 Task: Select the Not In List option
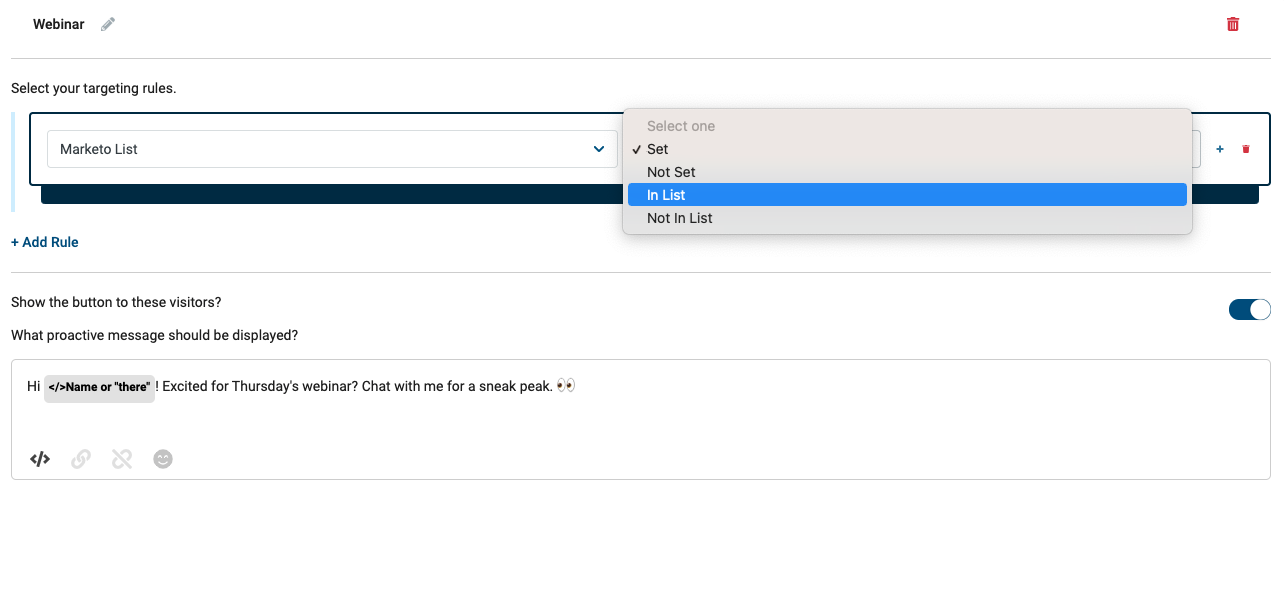point(907,218)
